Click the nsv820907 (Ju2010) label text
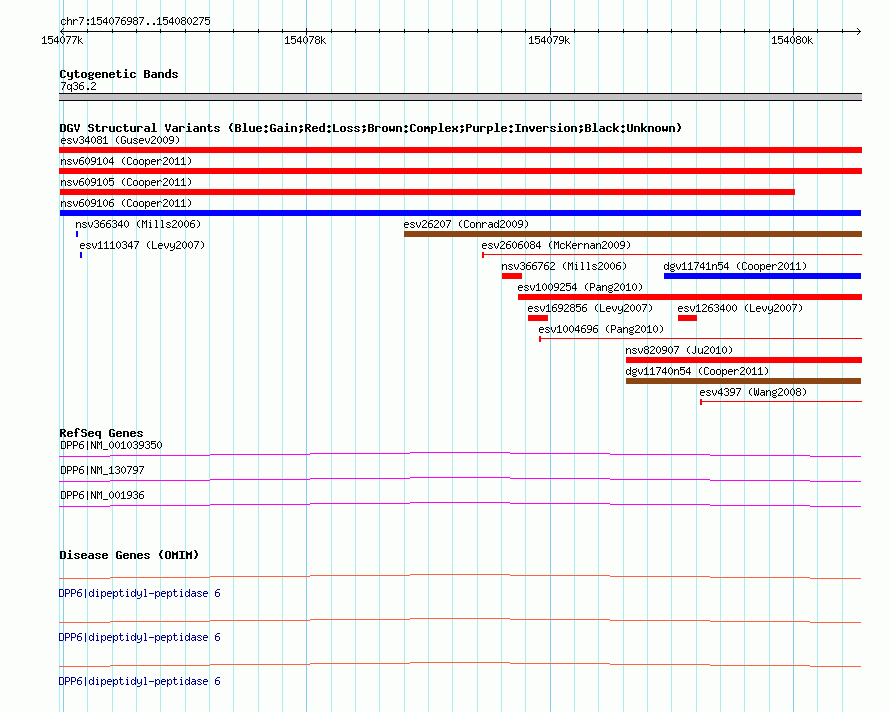890x712 pixels. [x=679, y=350]
